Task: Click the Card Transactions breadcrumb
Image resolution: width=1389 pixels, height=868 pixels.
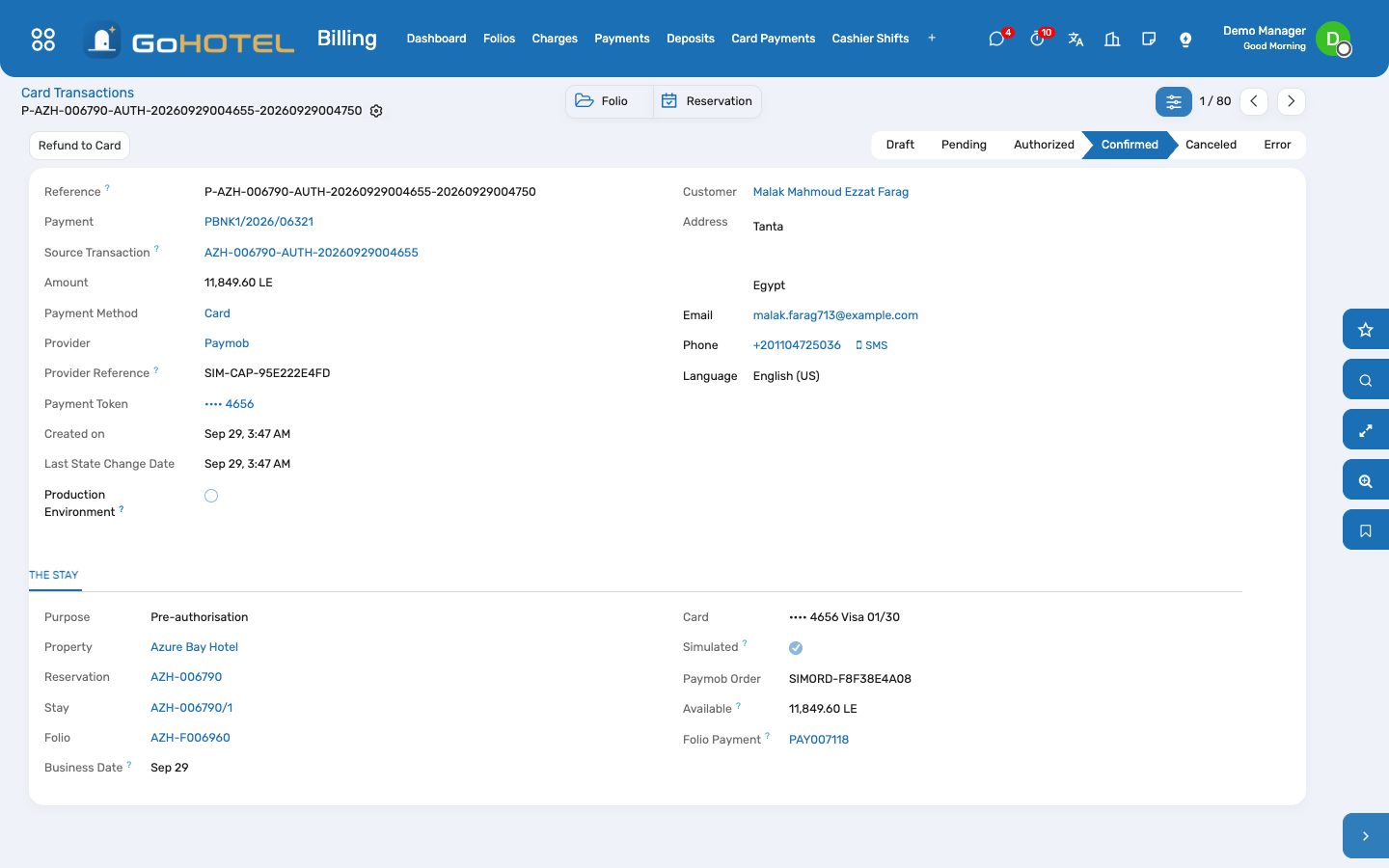Action: click(77, 93)
